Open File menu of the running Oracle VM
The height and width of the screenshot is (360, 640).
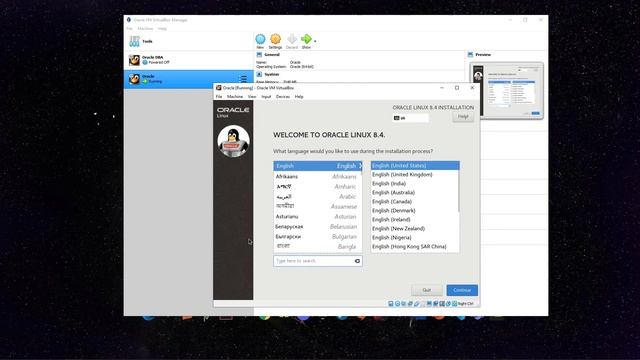point(219,97)
